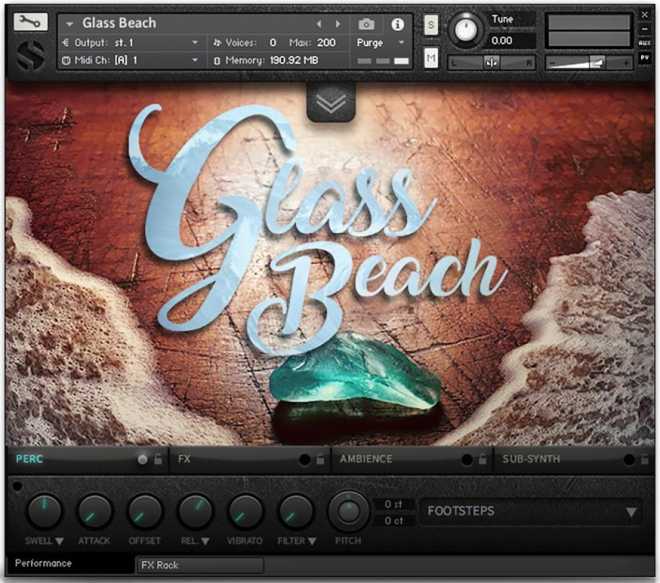Minimize the instrument header view
660x583 pixels.
coord(644,29)
